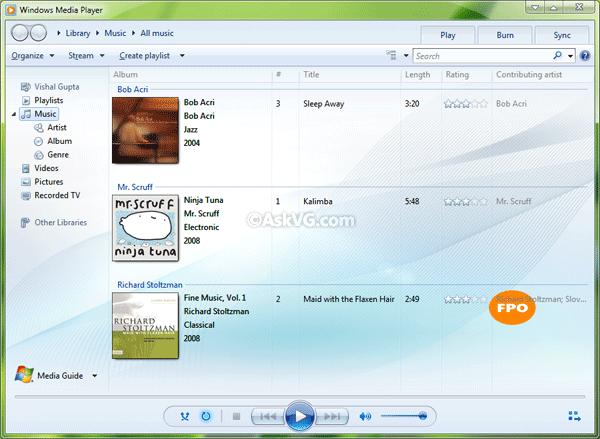The width and height of the screenshot is (600, 439).
Task: Sort by the Album column header
Action: 126,75
